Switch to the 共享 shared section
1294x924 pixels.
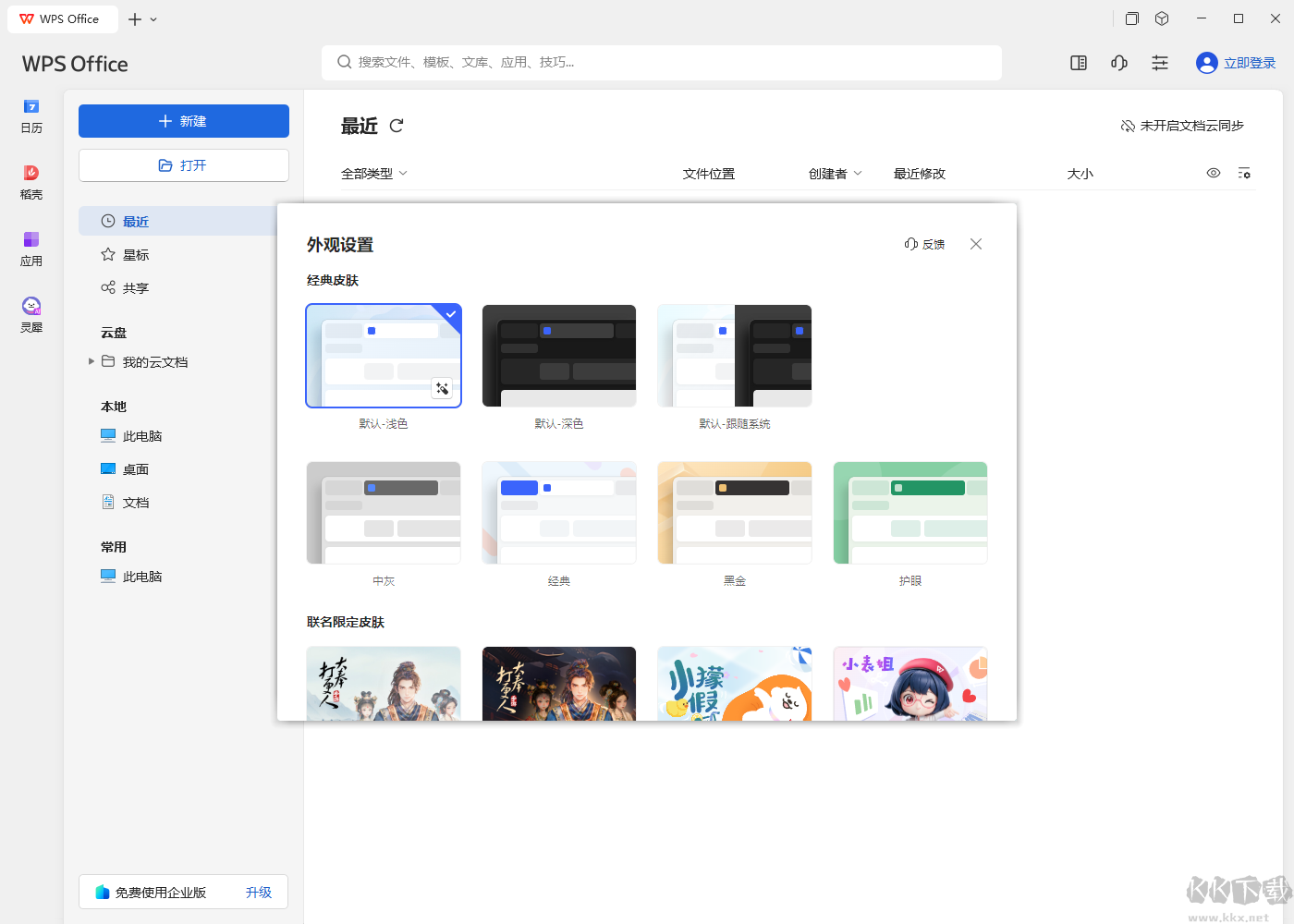[x=136, y=288]
